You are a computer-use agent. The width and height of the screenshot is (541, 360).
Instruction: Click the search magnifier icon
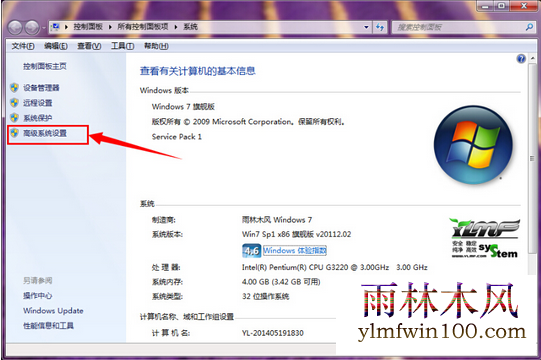click(x=529, y=27)
